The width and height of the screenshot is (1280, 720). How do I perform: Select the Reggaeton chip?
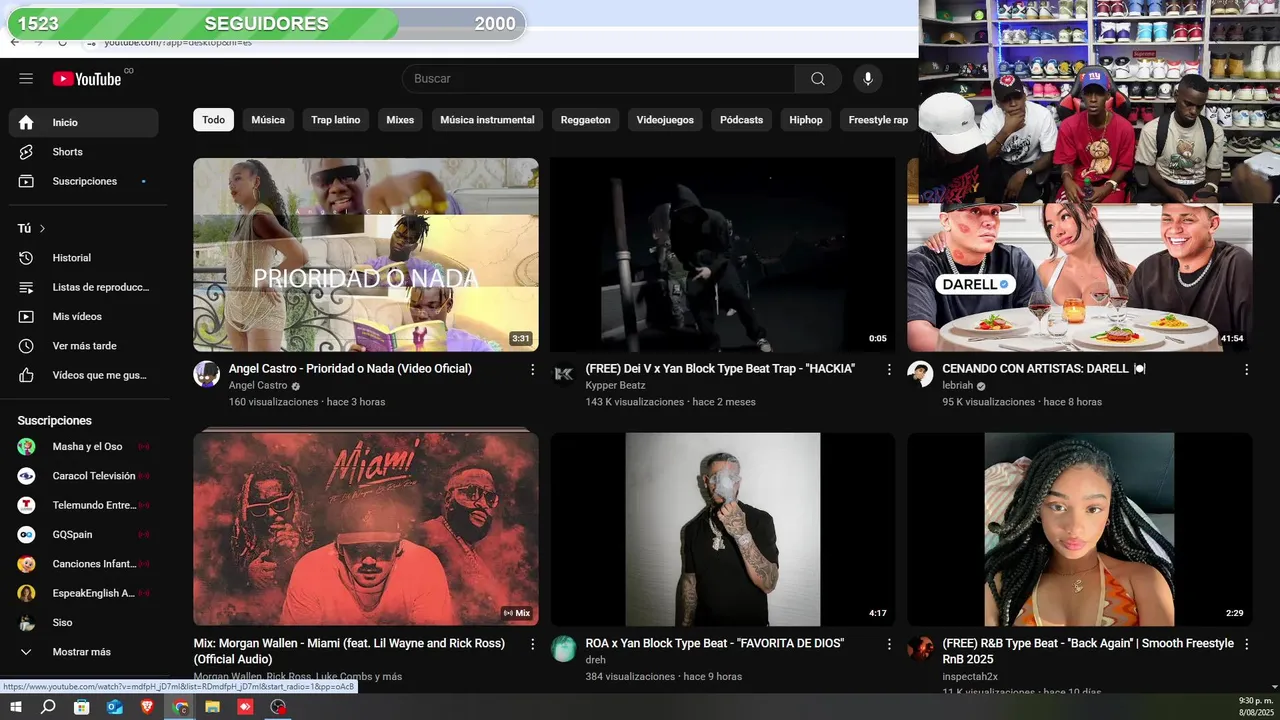[x=585, y=120]
